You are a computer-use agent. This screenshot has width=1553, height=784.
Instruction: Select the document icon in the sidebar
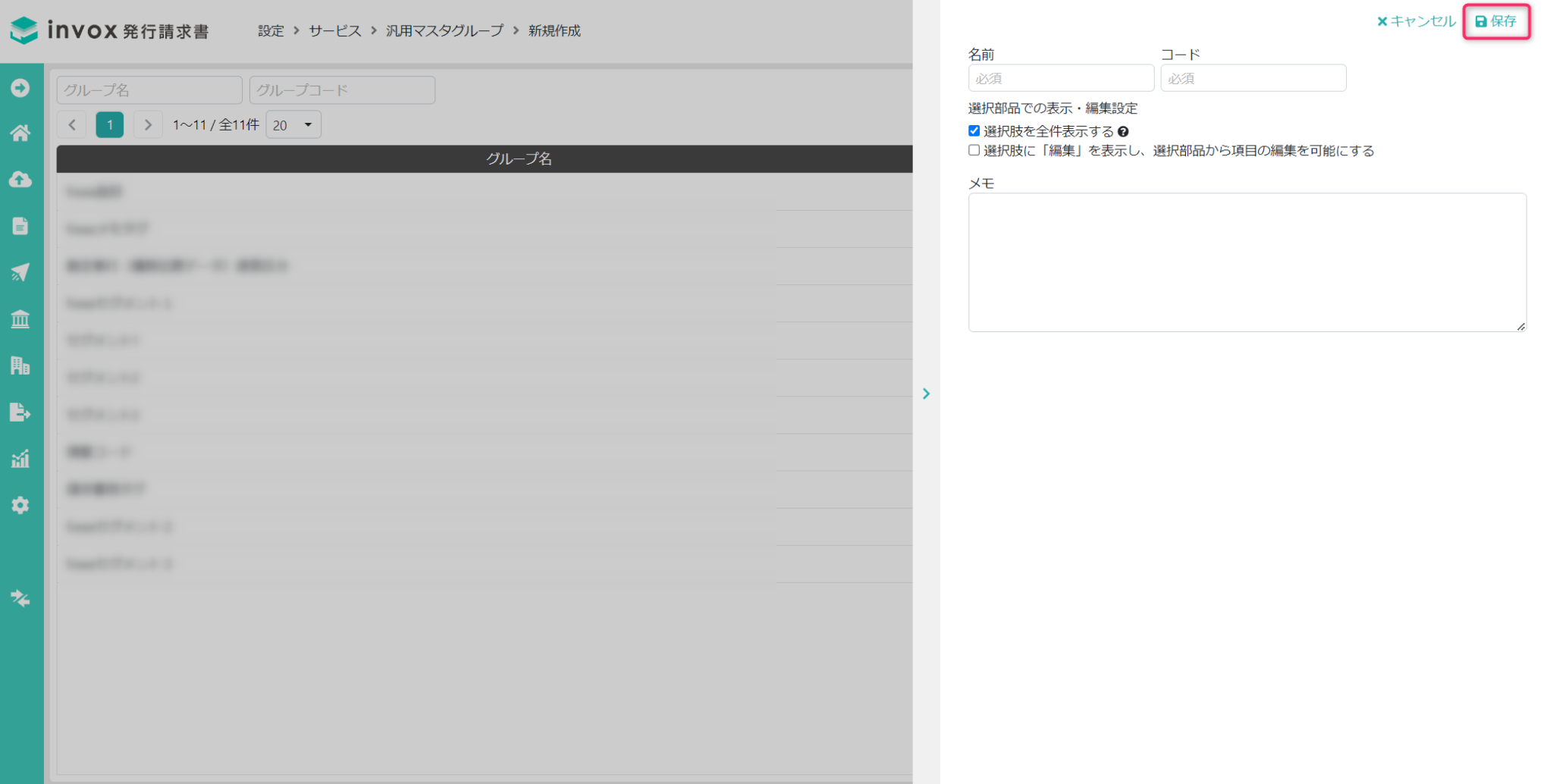pos(20,226)
